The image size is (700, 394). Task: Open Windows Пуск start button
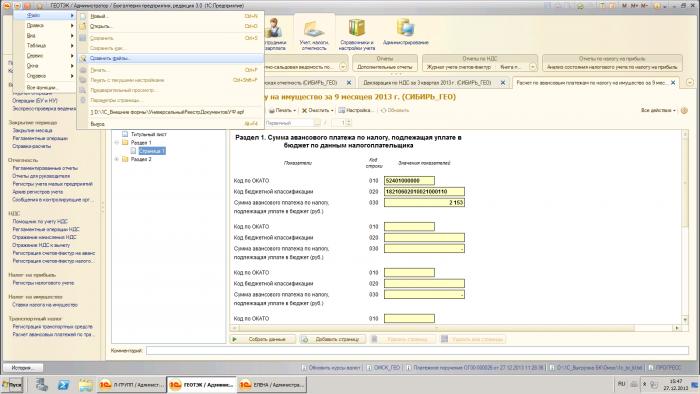pyautogui.click(x=12, y=385)
